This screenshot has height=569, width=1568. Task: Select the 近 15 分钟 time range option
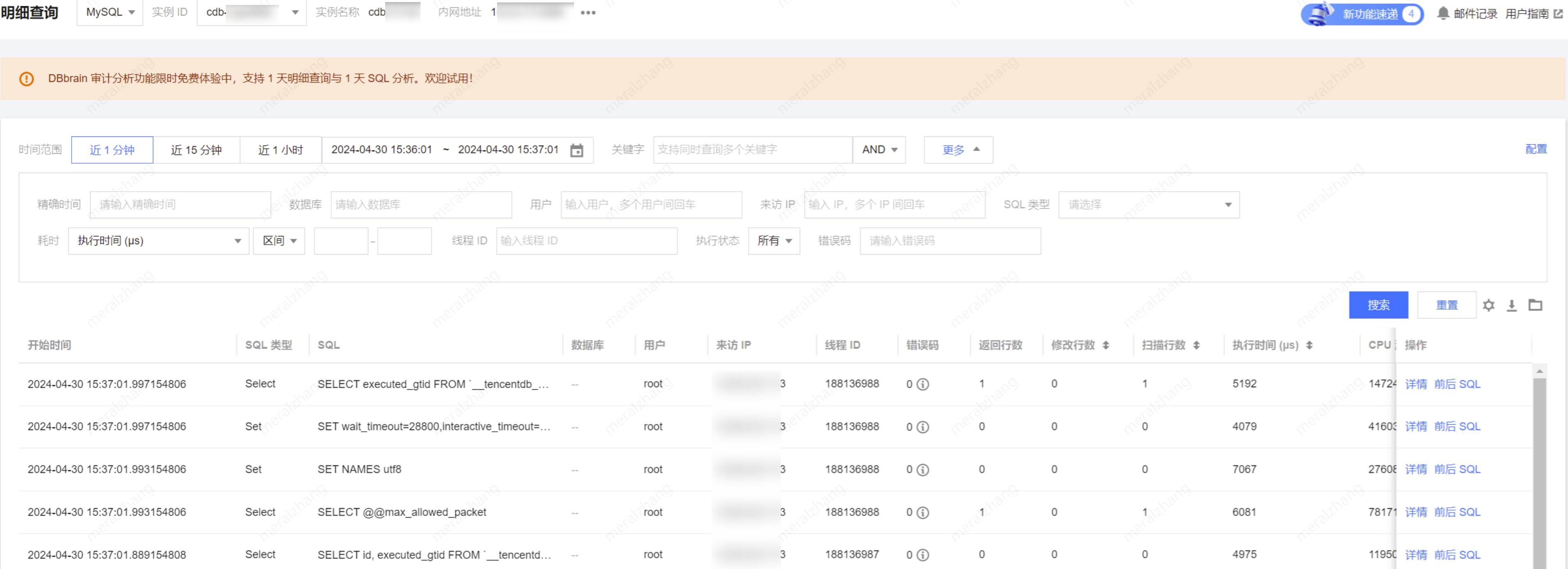coord(197,149)
